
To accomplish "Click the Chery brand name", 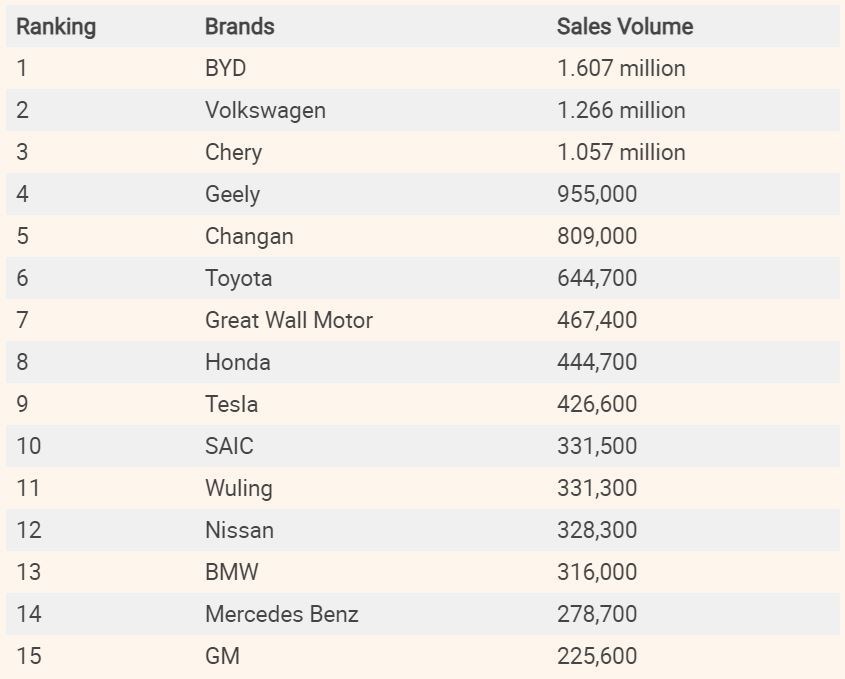I will coord(233,153).
